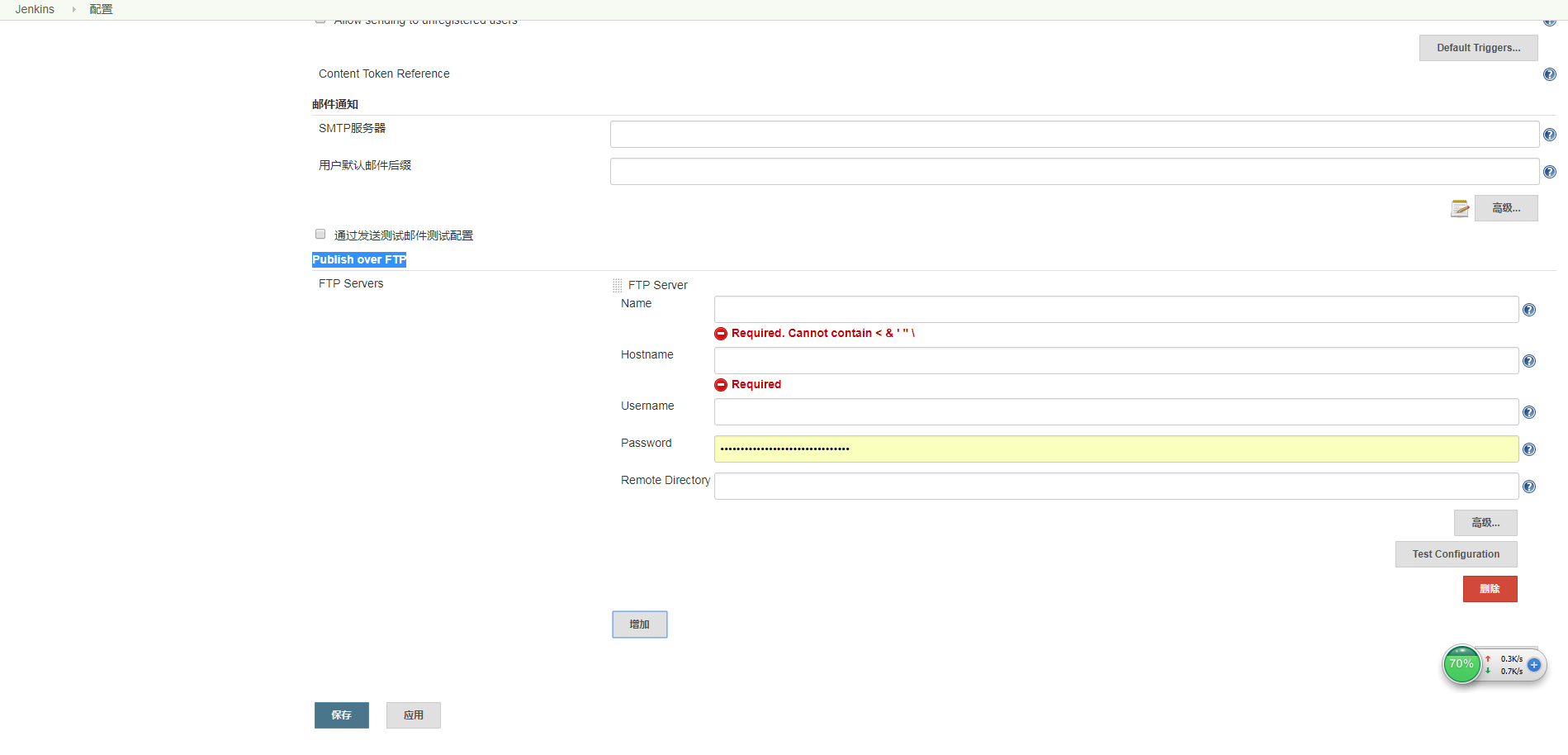Click the notepad edit icon beside 高级 button
Image resolution: width=1568 pixels, height=755 pixels.
coord(1459,208)
